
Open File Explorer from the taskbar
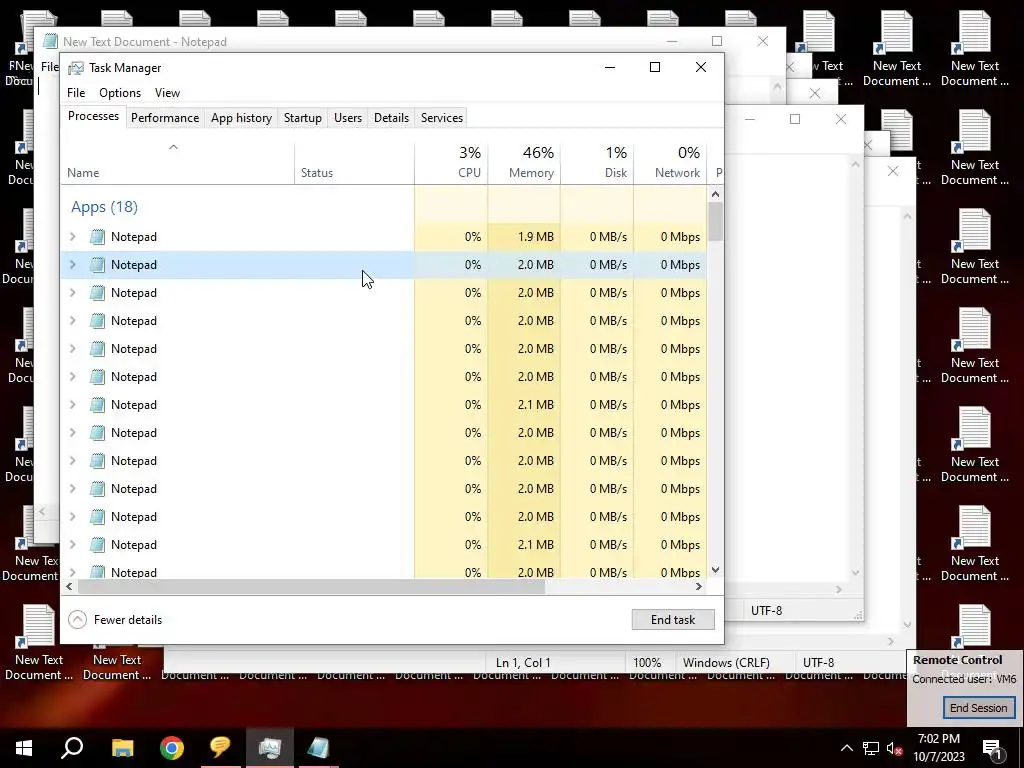click(122, 748)
